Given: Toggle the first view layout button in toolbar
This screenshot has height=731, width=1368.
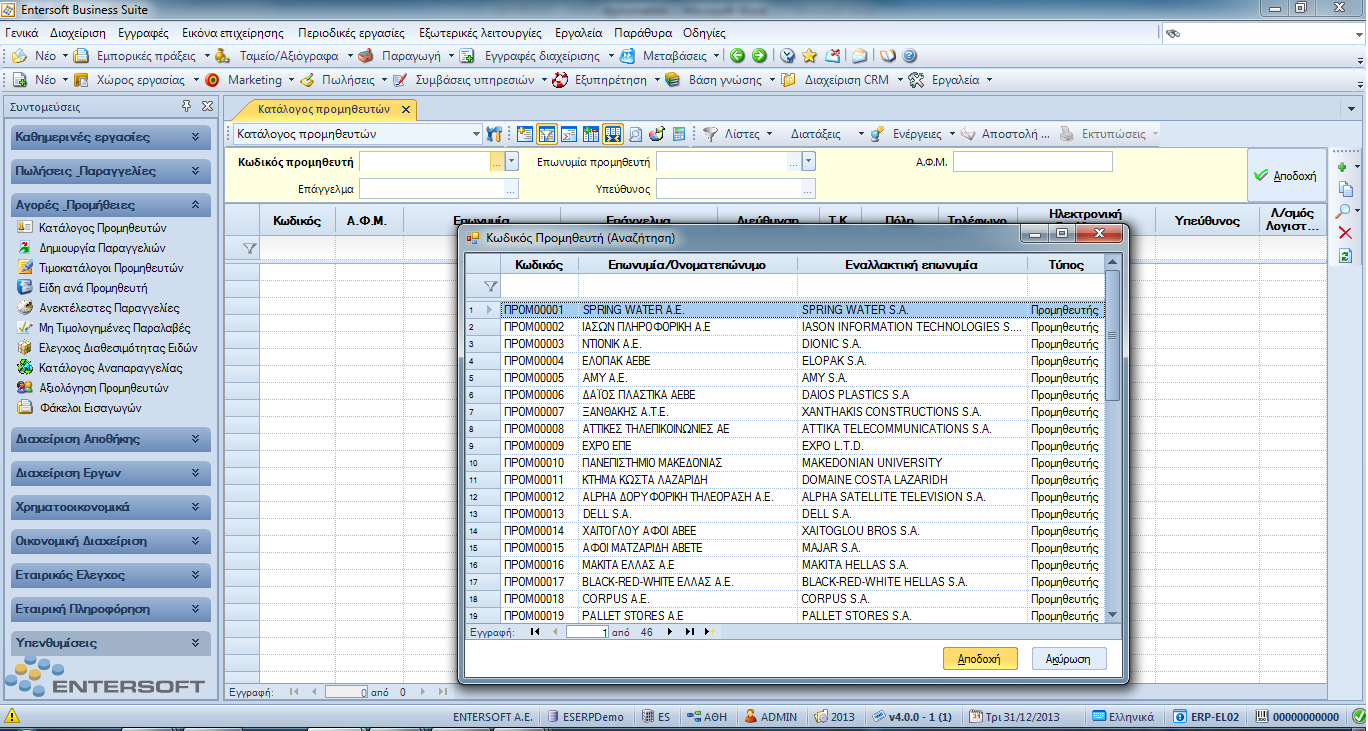Looking at the screenshot, I should tap(525, 133).
